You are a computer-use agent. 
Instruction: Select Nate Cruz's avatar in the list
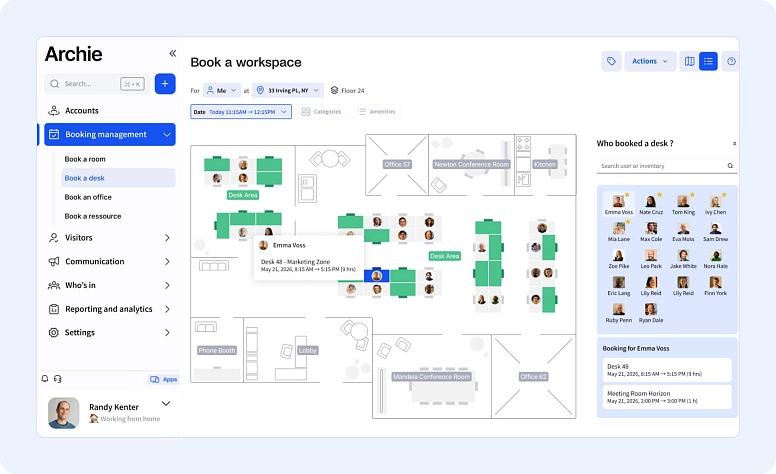[651, 205]
